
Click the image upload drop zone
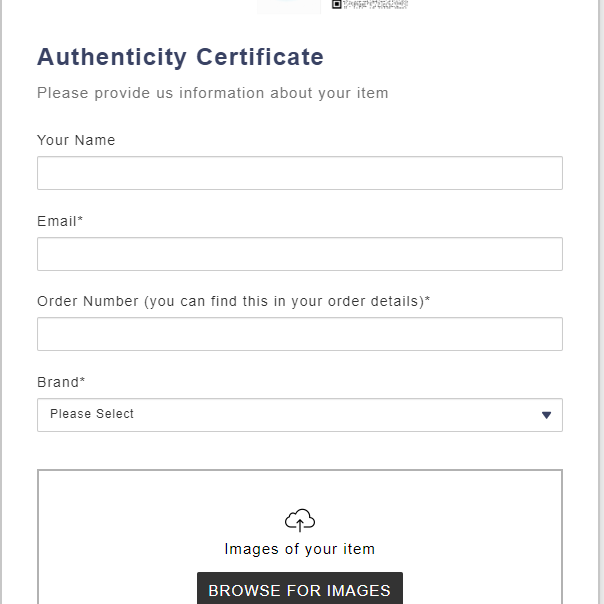pos(300,537)
